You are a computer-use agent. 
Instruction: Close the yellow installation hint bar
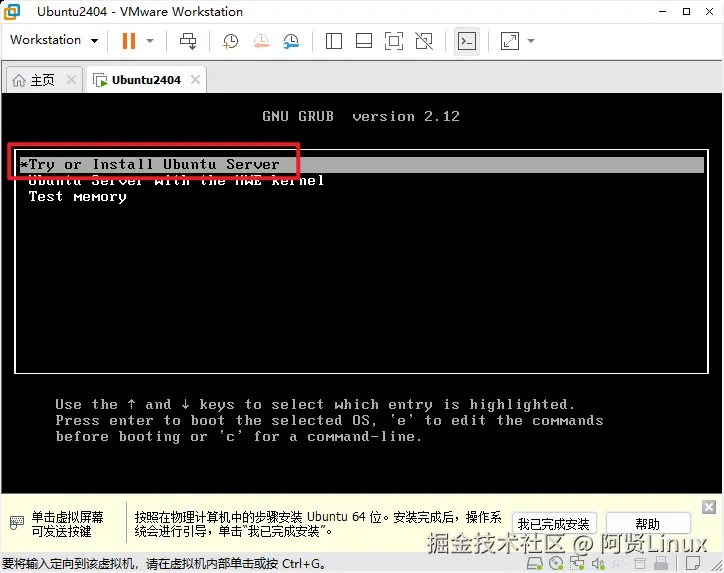(709, 507)
